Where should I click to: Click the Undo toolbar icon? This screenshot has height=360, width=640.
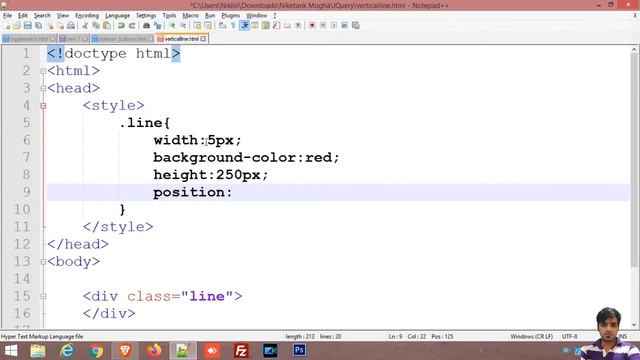point(121,26)
